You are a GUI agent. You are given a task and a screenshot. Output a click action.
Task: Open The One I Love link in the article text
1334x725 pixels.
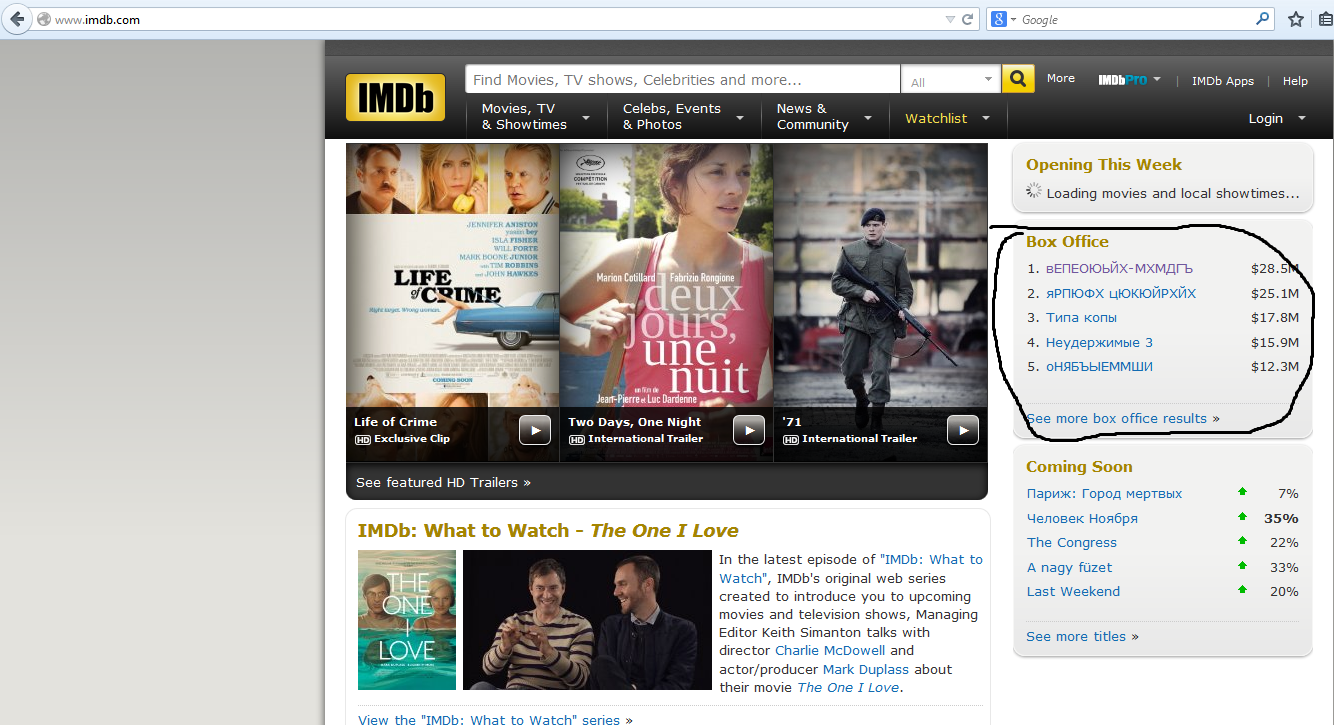click(x=848, y=688)
